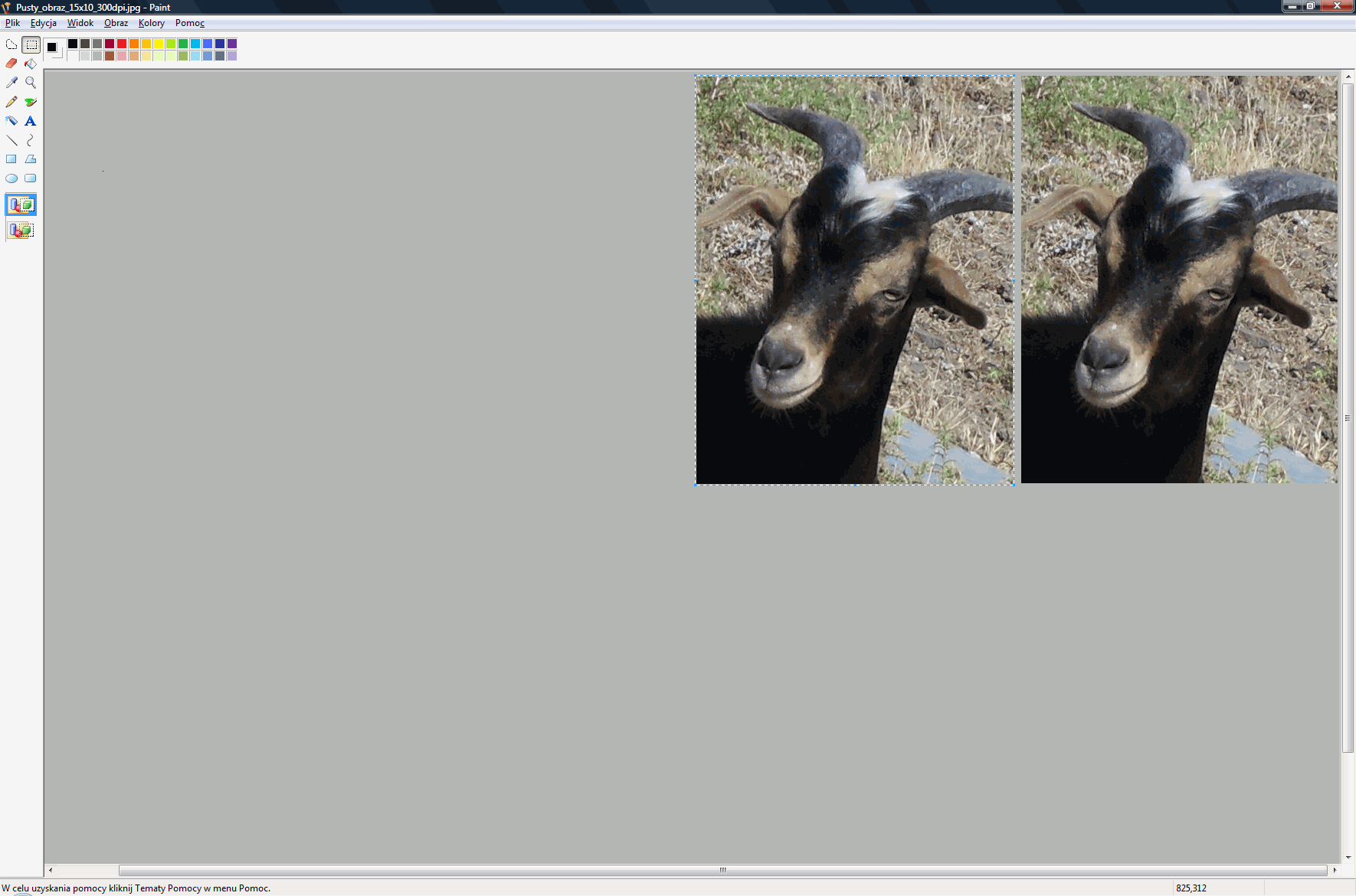1356x896 pixels.
Task: Expand the Kolory menu
Action: (151, 23)
